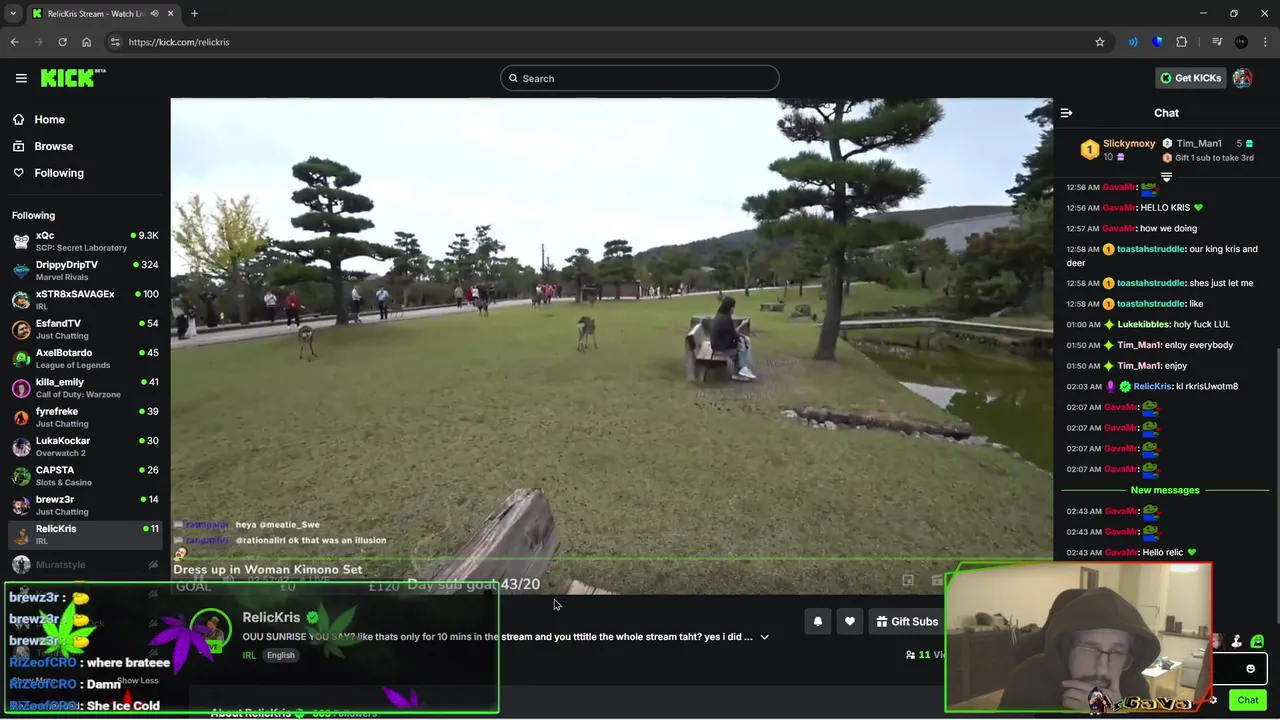Viewport: 1280px width, 720px height.
Task: Send message with green Chat button
Action: coord(1247,700)
